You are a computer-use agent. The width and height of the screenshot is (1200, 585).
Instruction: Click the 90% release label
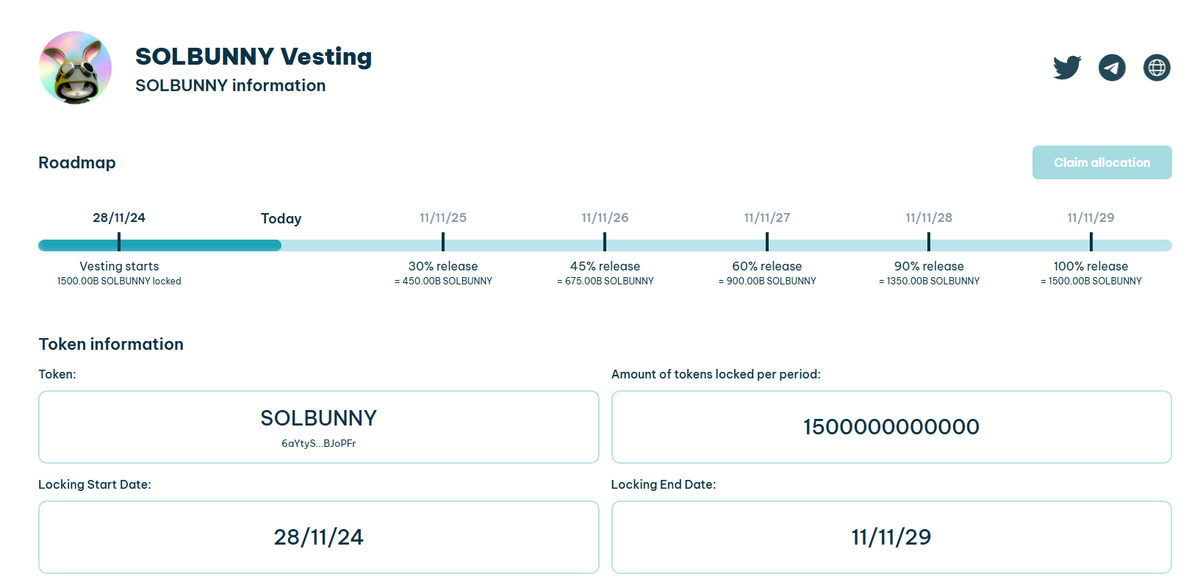click(929, 266)
